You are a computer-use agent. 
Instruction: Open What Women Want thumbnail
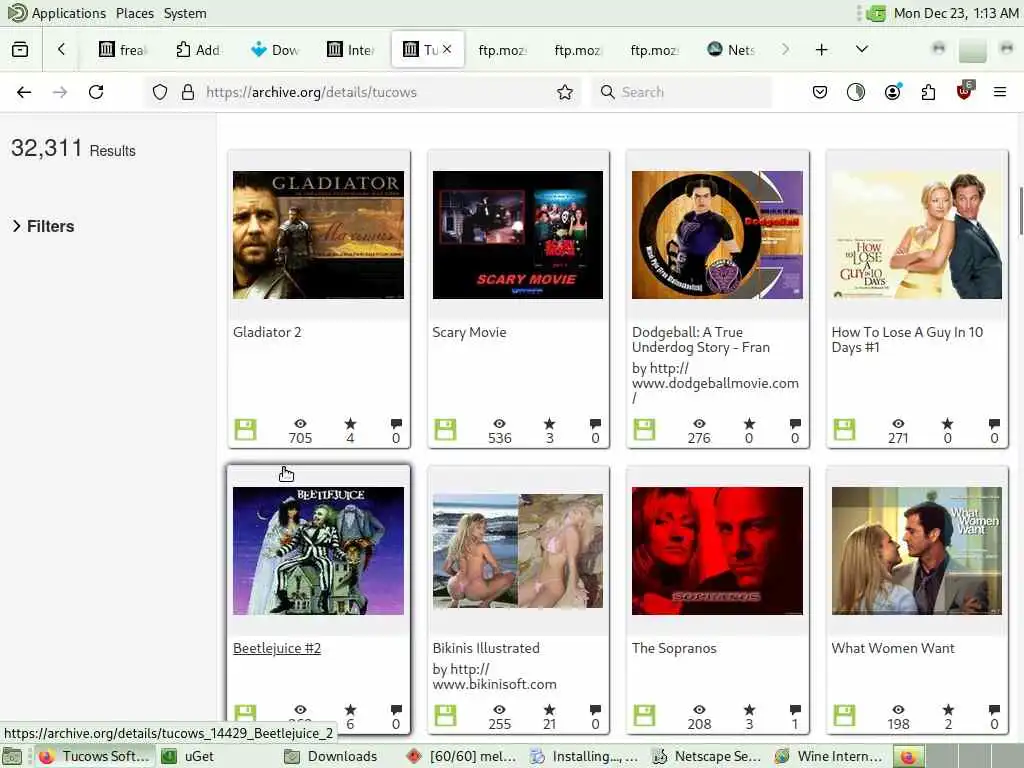[x=917, y=551]
